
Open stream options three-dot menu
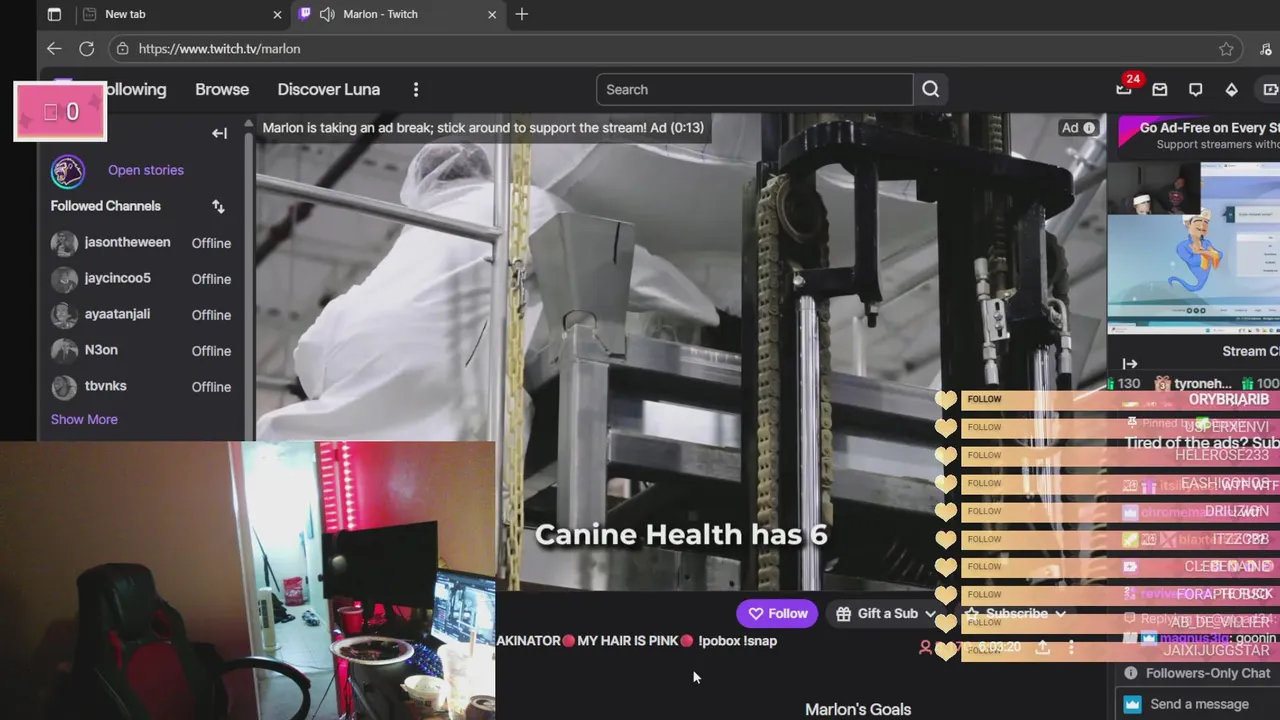pos(1071,648)
